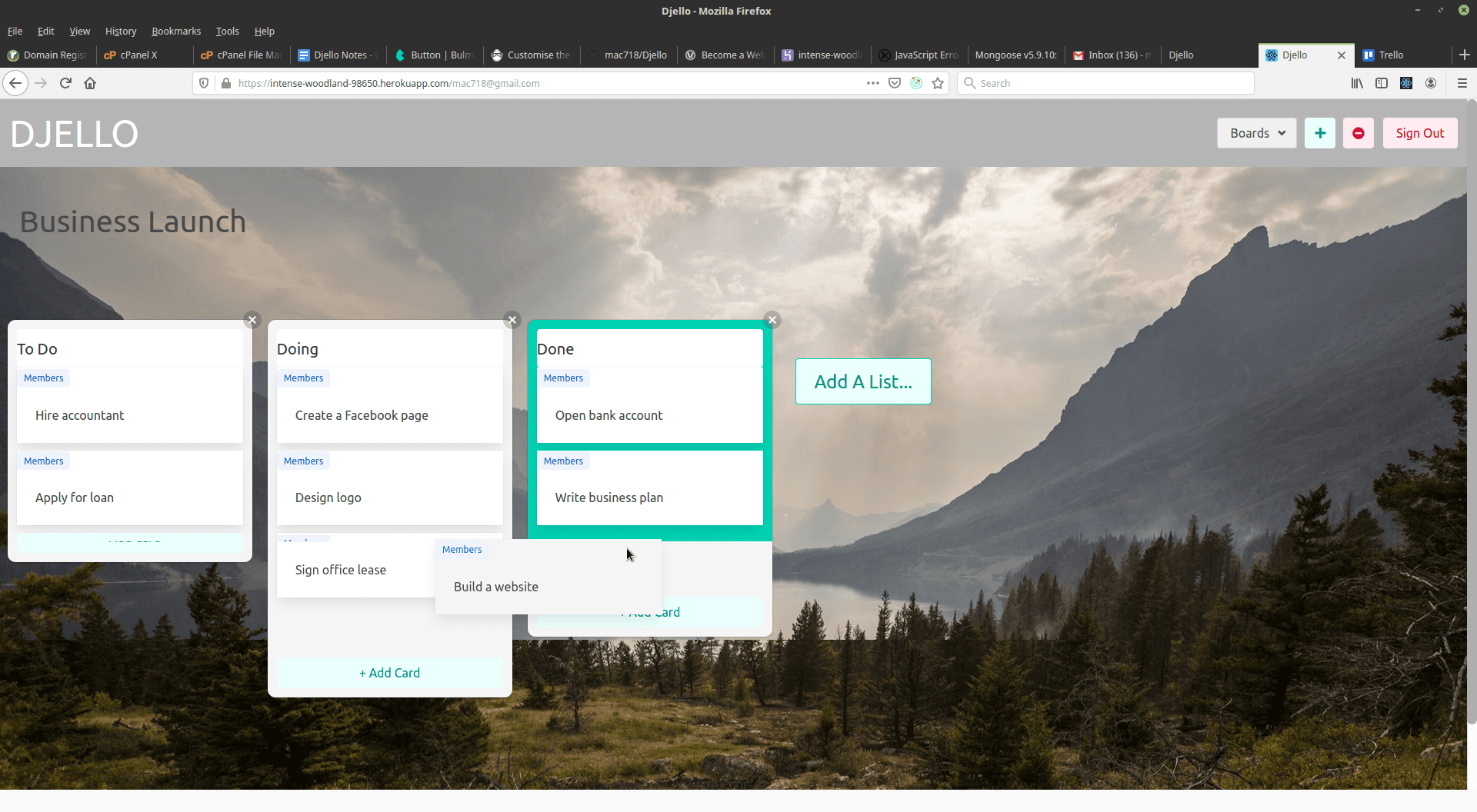Open the History menu
1477x812 pixels.
tap(121, 32)
